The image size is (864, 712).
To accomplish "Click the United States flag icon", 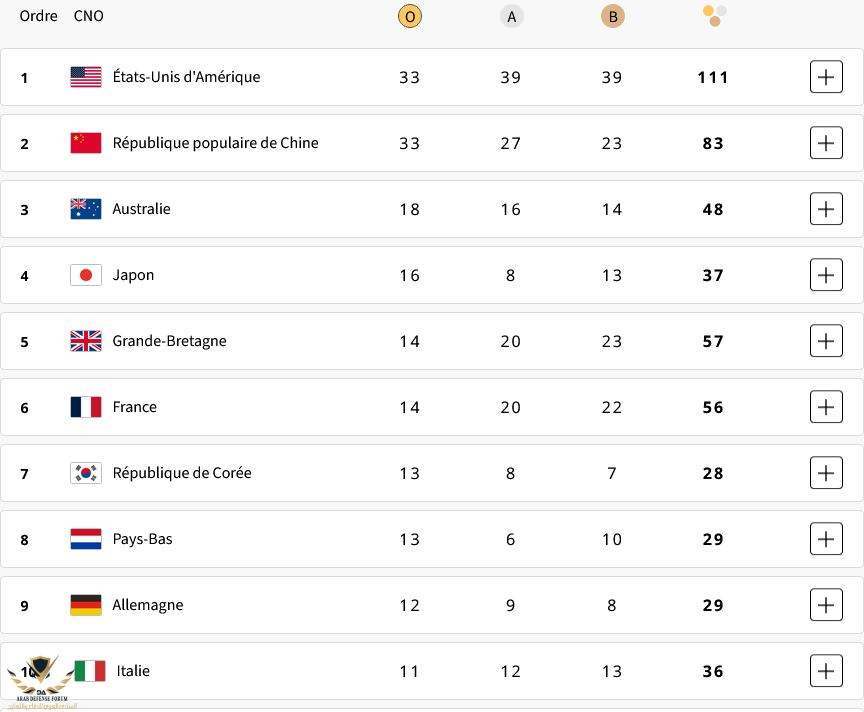I will point(86,77).
